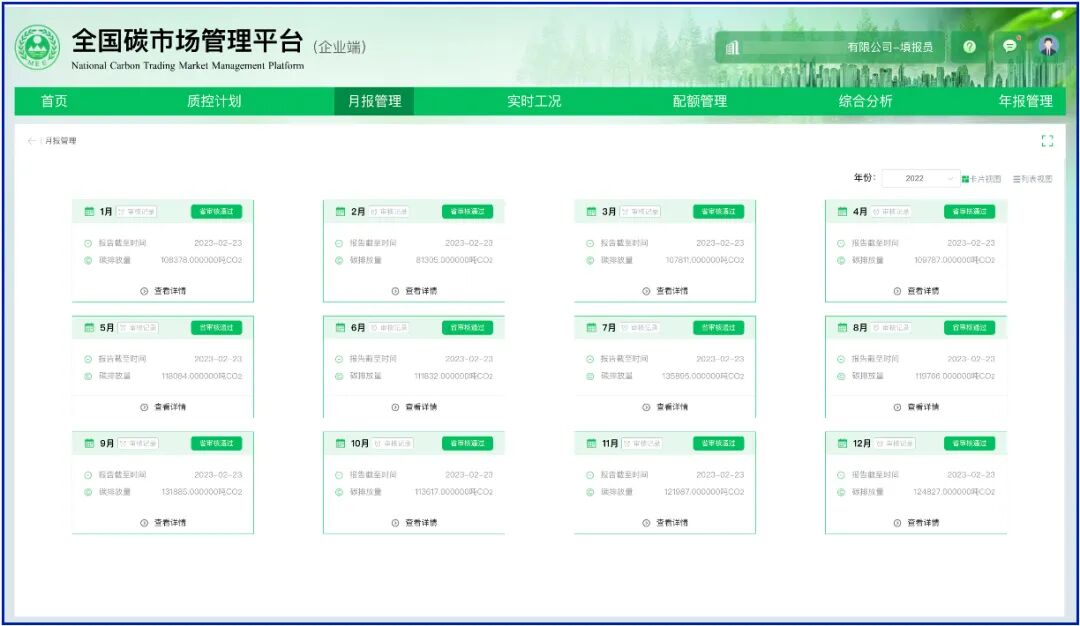Click the details arrow icon on the 8月 card

[897, 407]
